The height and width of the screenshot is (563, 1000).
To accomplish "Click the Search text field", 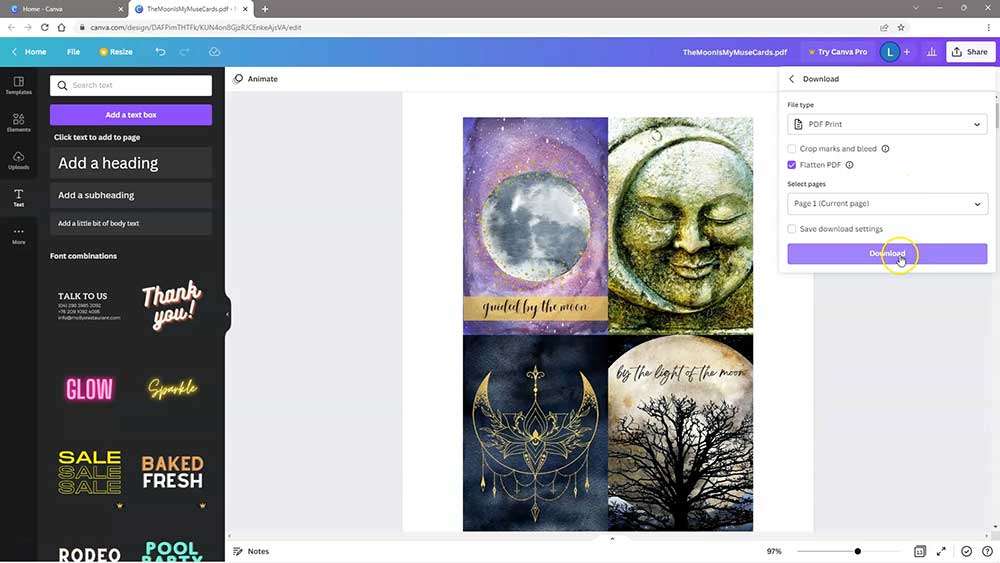I will [131, 85].
